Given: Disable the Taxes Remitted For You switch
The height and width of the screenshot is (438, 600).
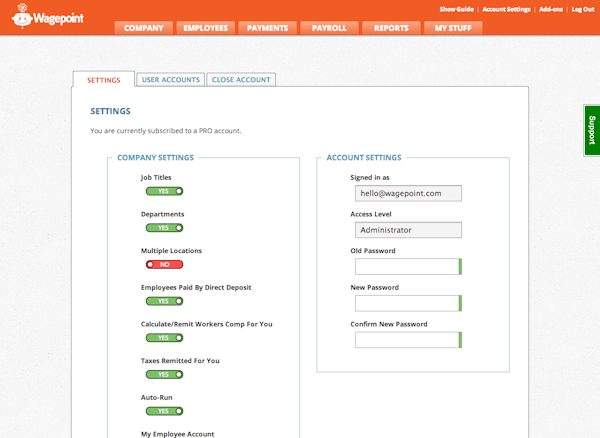Looking at the screenshot, I should (x=163, y=374).
